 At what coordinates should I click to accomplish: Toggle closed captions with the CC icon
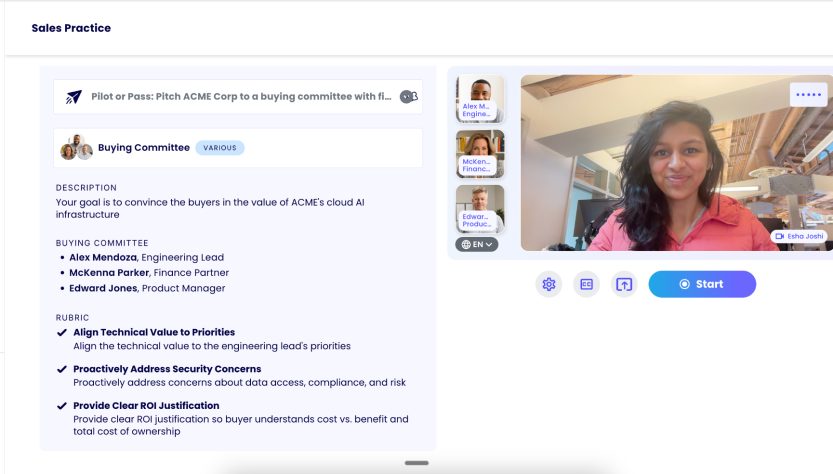586,284
